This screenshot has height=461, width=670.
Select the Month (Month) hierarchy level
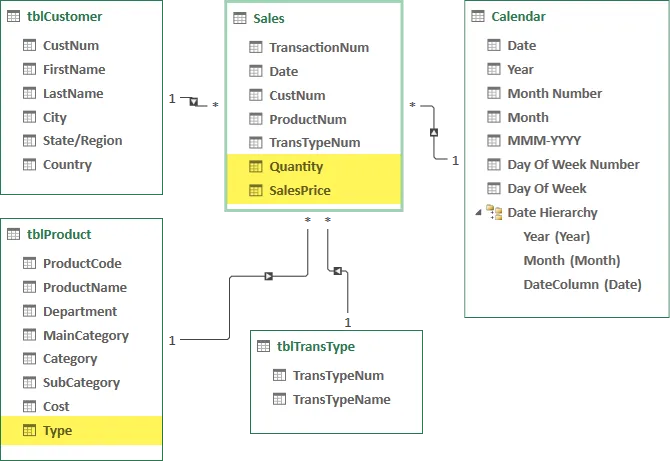click(571, 261)
